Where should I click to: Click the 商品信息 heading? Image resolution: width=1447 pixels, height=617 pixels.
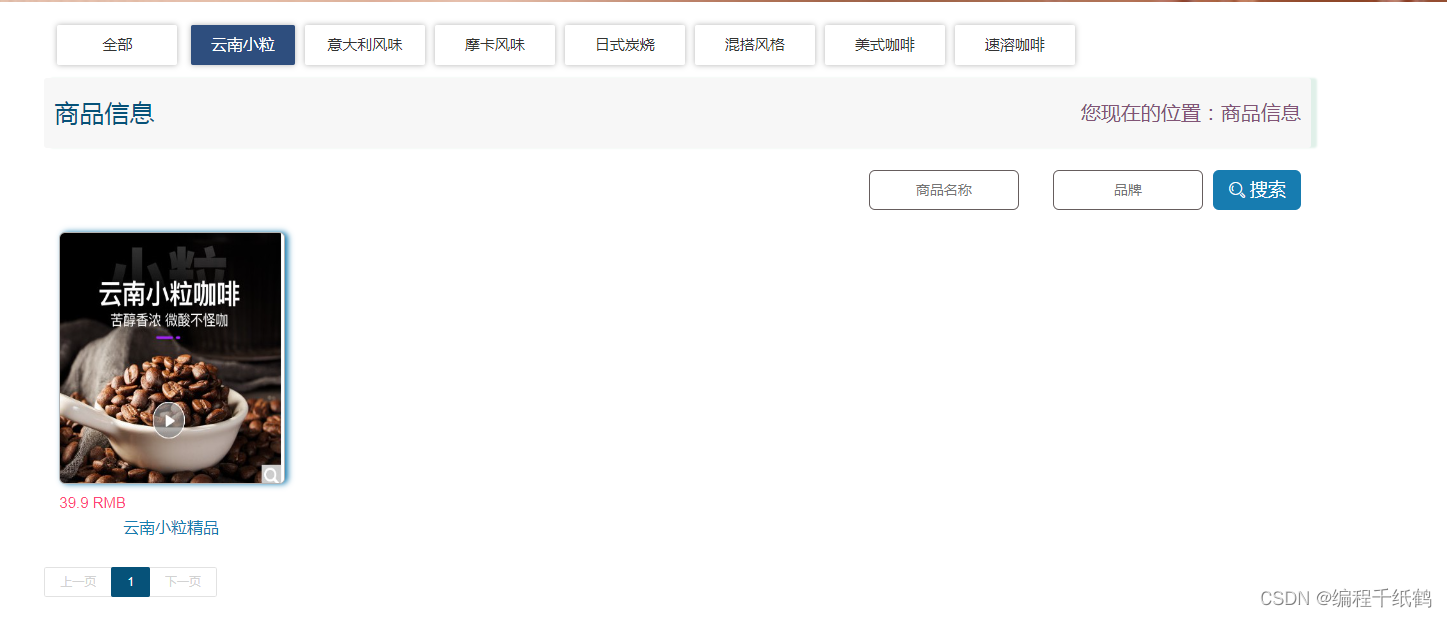104,113
